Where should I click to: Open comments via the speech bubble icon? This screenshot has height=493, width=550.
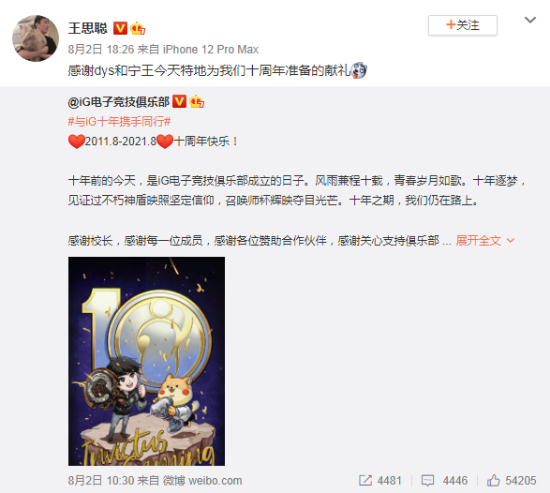tap(428, 480)
